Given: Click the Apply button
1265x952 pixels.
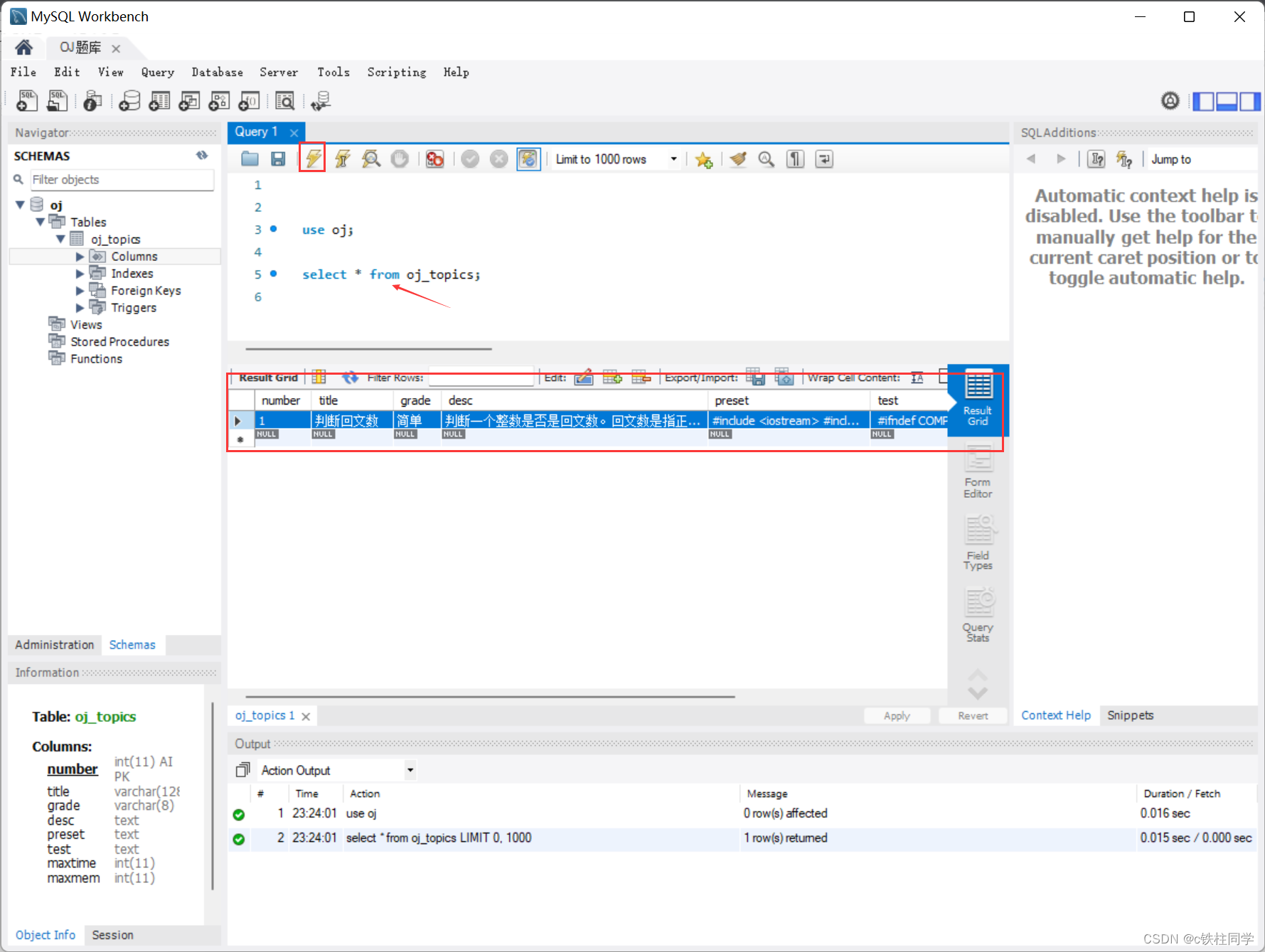Looking at the screenshot, I should coord(897,716).
